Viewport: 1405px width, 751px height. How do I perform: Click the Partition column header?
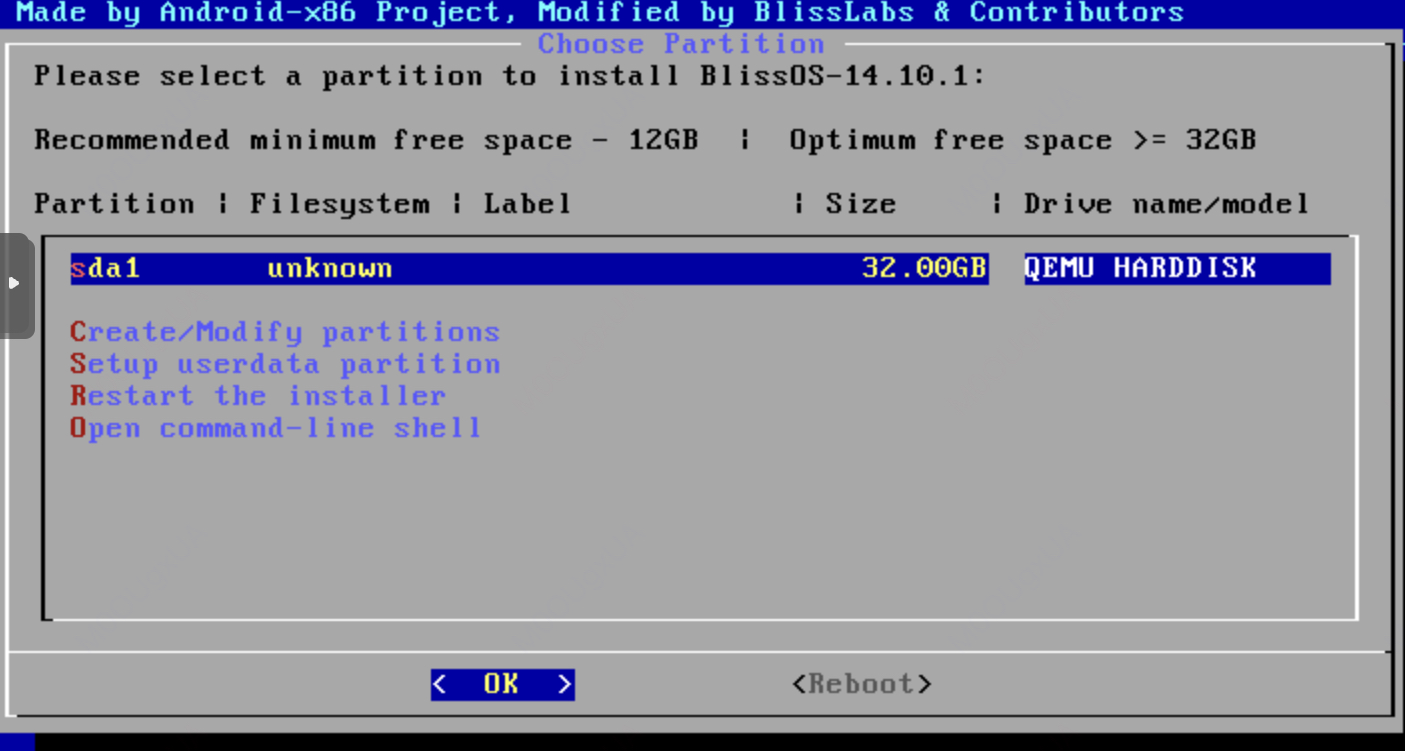[115, 204]
